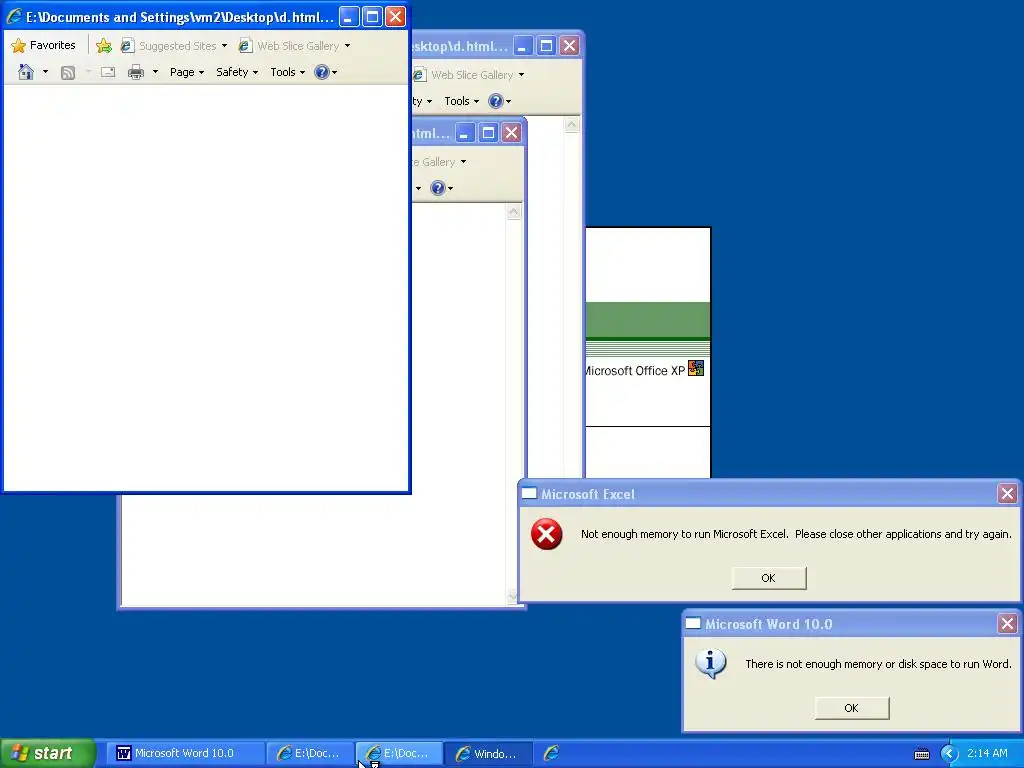1024x768 pixels.
Task: Open the Windows Start menu
Action: click(47, 753)
